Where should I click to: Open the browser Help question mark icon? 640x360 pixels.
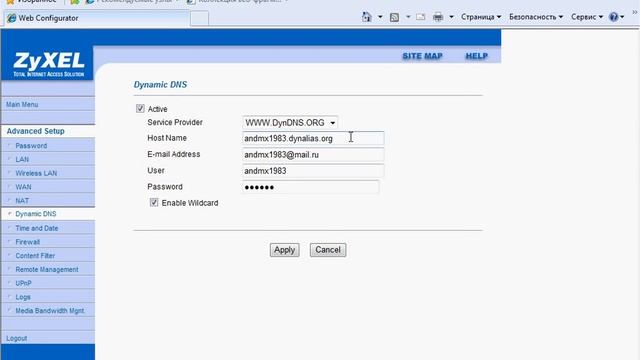pyautogui.click(x=613, y=17)
